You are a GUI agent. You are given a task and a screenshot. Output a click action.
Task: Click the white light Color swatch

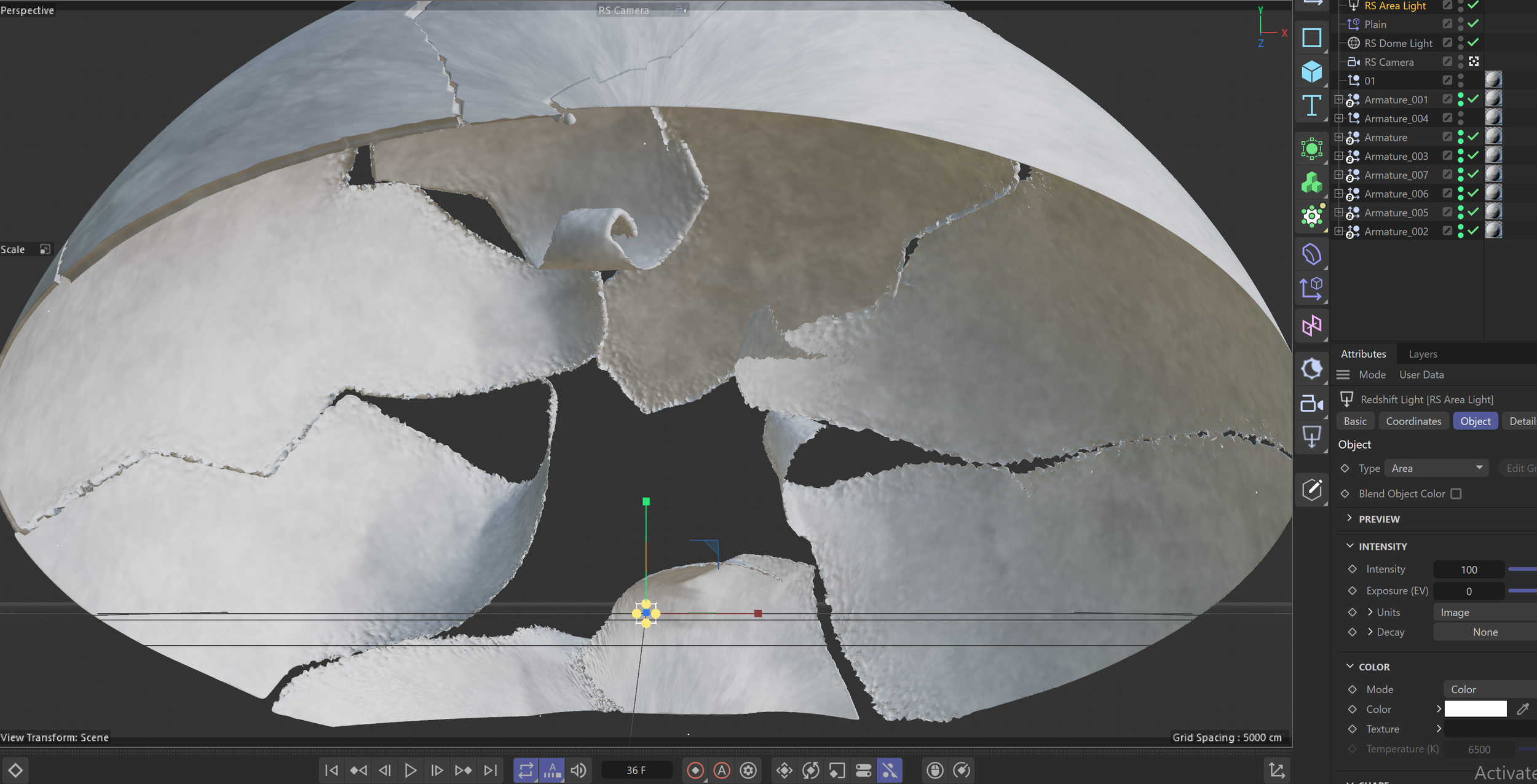click(x=1476, y=709)
